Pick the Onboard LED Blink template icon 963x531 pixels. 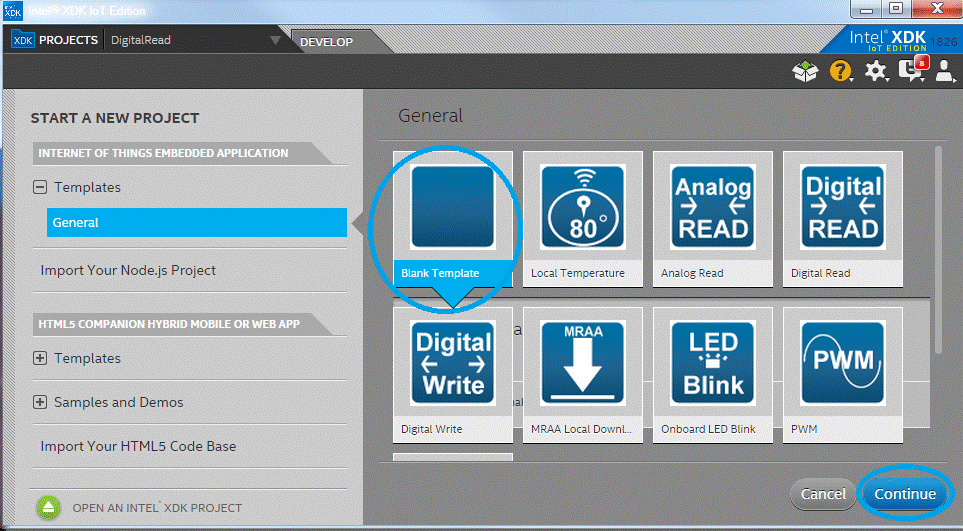712,362
